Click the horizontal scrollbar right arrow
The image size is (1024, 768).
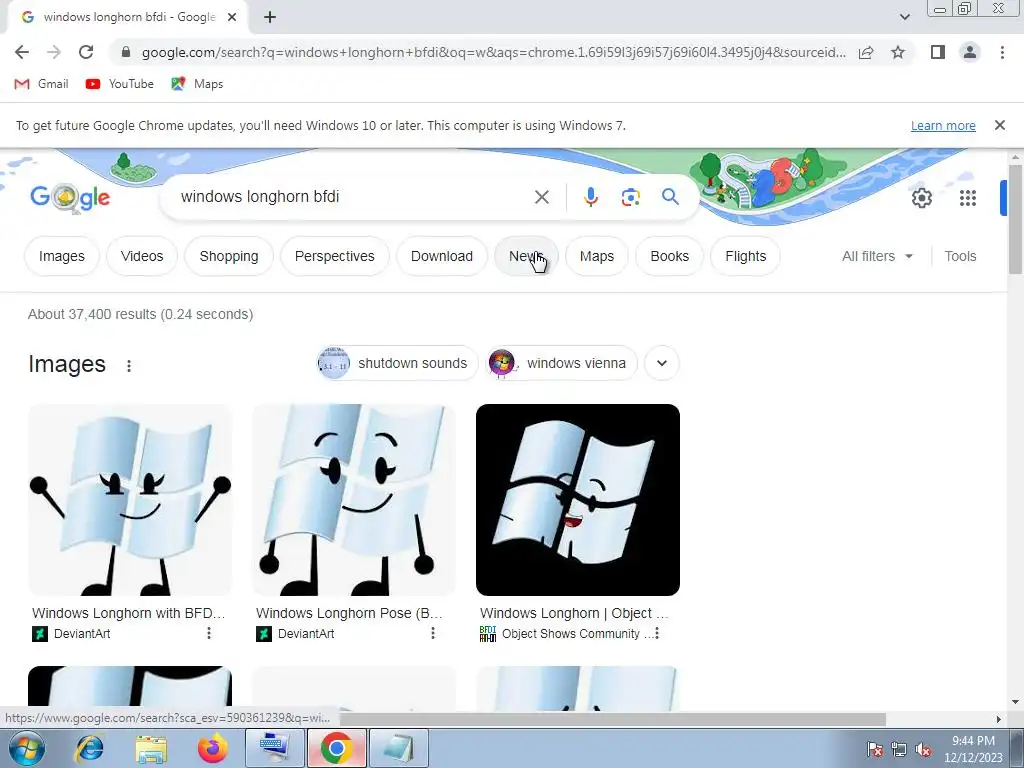[x=998, y=719]
